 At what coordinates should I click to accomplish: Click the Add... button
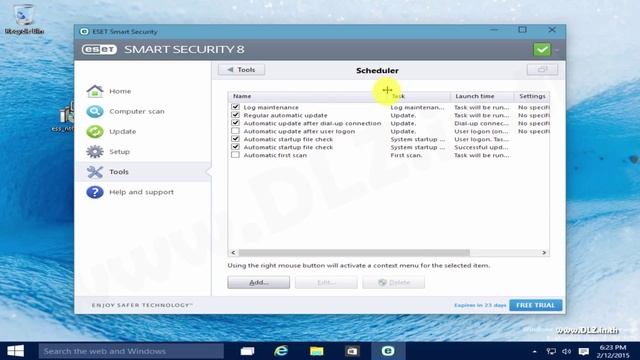(x=259, y=282)
